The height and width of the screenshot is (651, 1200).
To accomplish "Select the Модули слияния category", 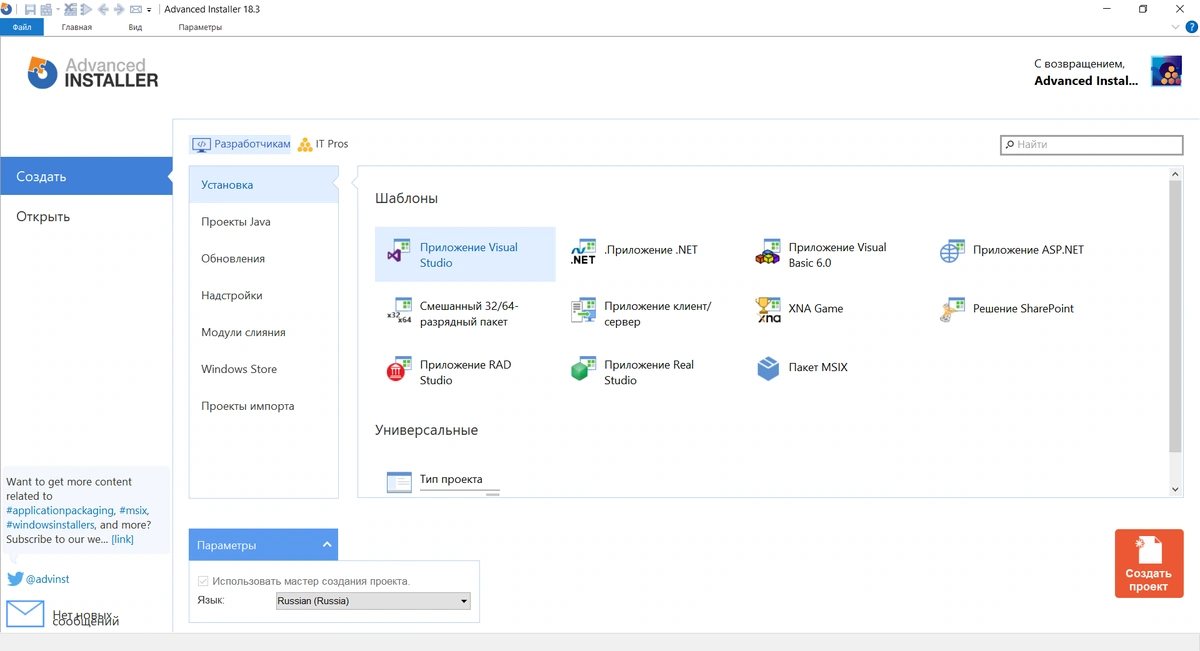I will coord(264,332).
